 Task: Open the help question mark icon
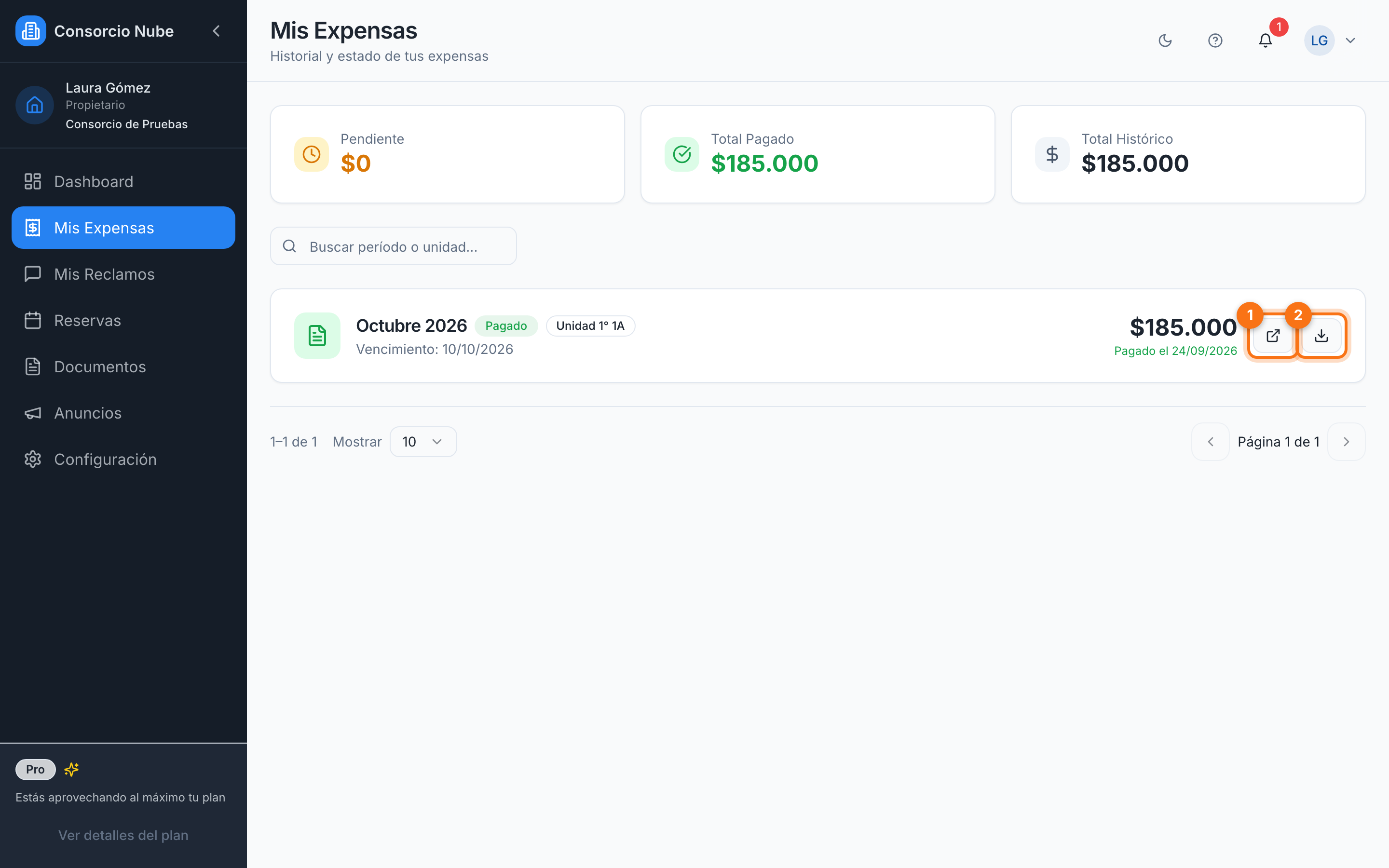click(1215, 41)
